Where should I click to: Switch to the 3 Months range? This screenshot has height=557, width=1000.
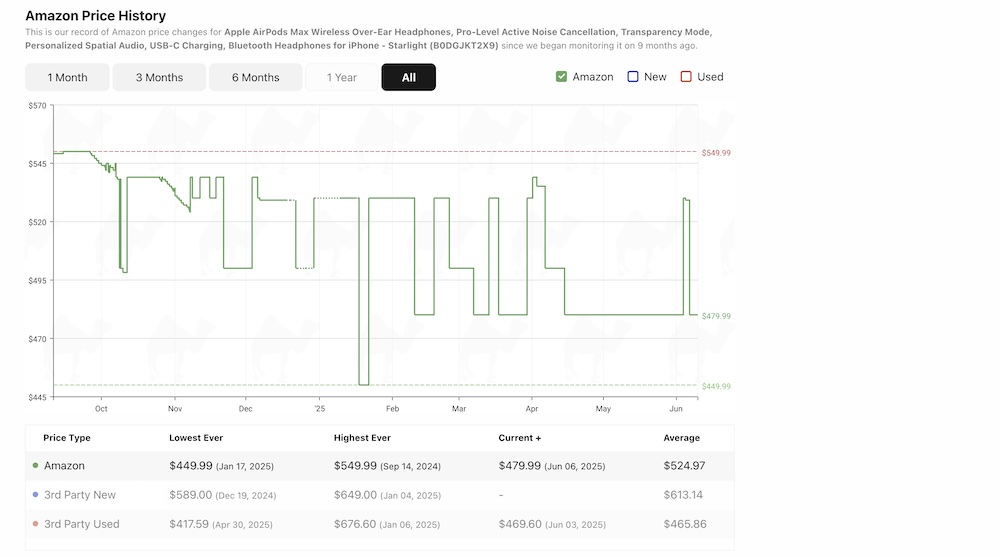point(159,77)
